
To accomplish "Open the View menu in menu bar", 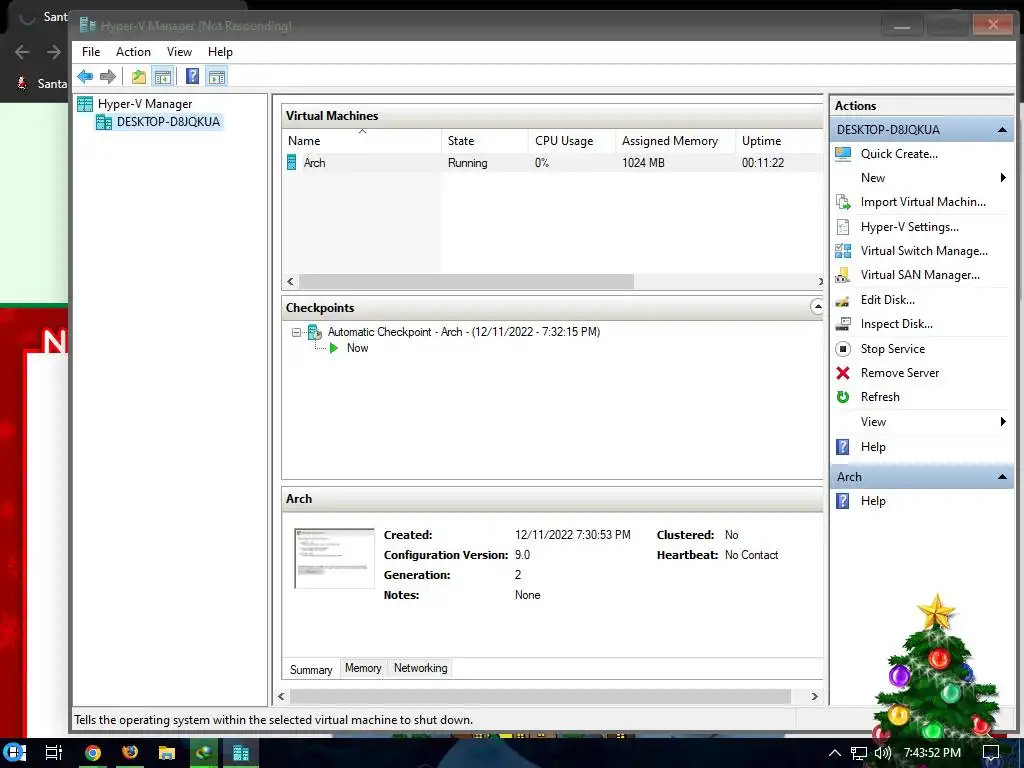I will (x=179, y=52).
